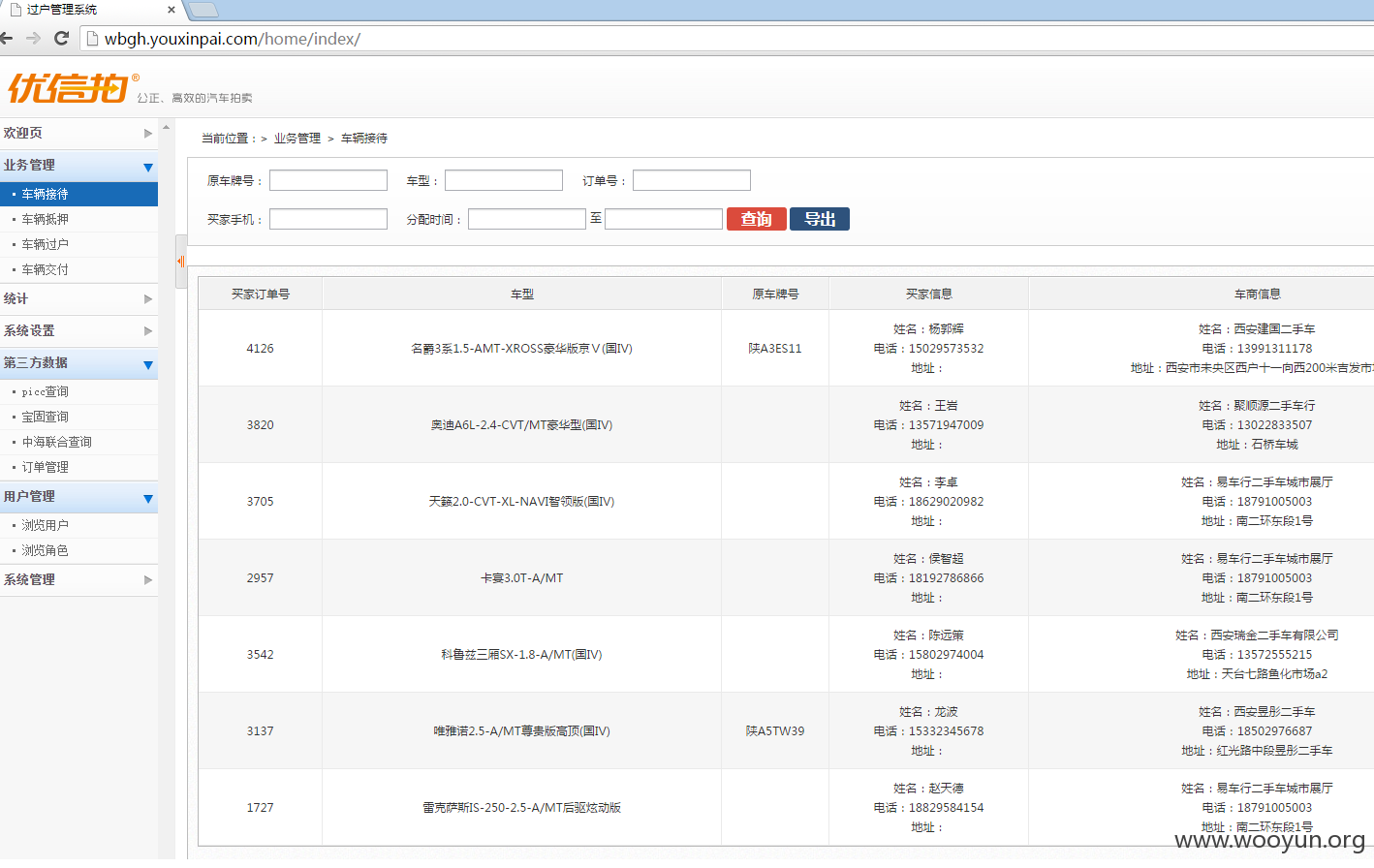Collapse the 业务管理 menu section
The image size is (1374, 868).
pos(78,166)
